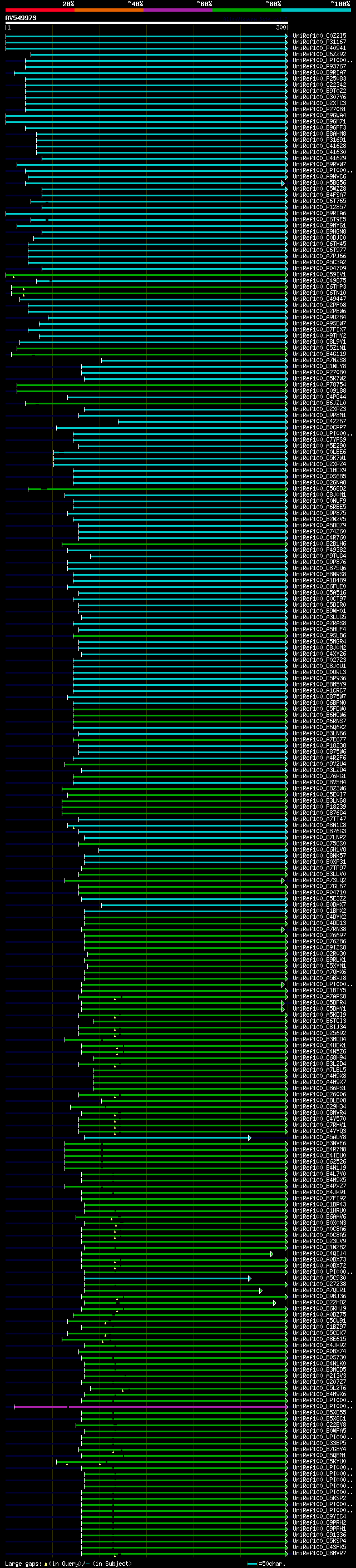Click label UniRef100_Q59IV1
Viewport: 356px width, 1568px height.
coord(319,275)
